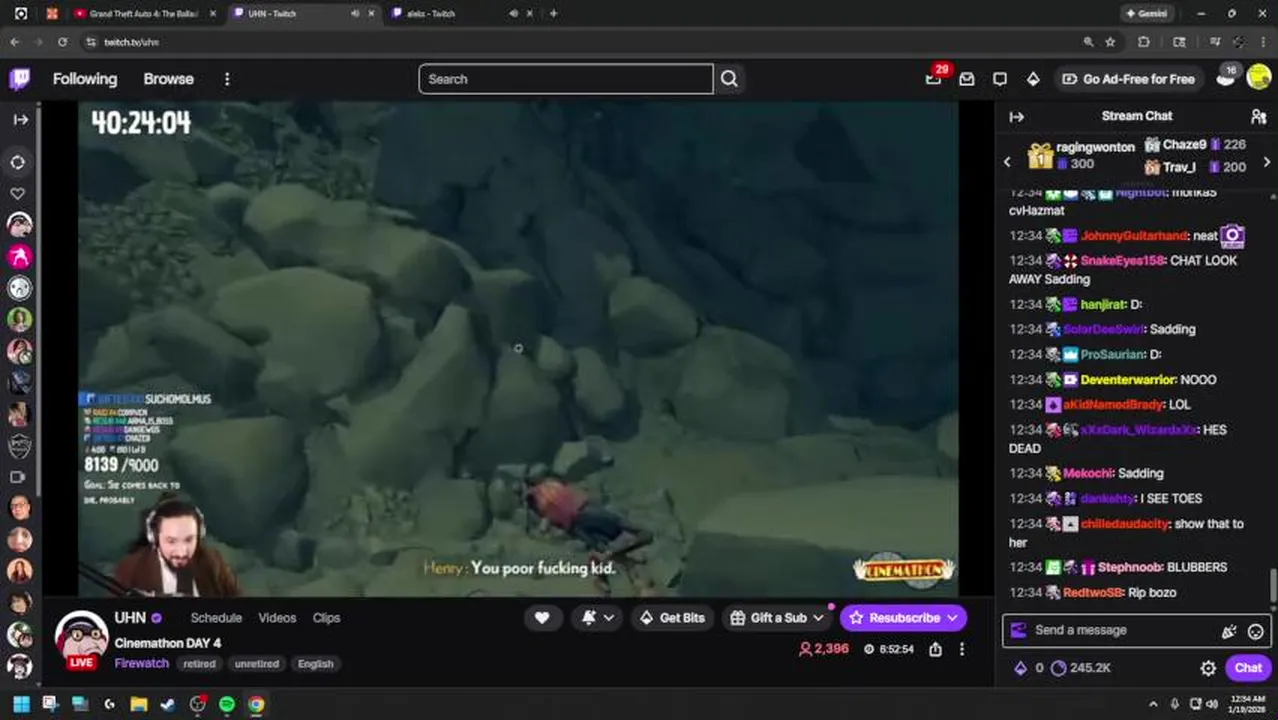Expand the left sidebar channels list
Screen dimensions: 1278x720
tap(20, 119)
